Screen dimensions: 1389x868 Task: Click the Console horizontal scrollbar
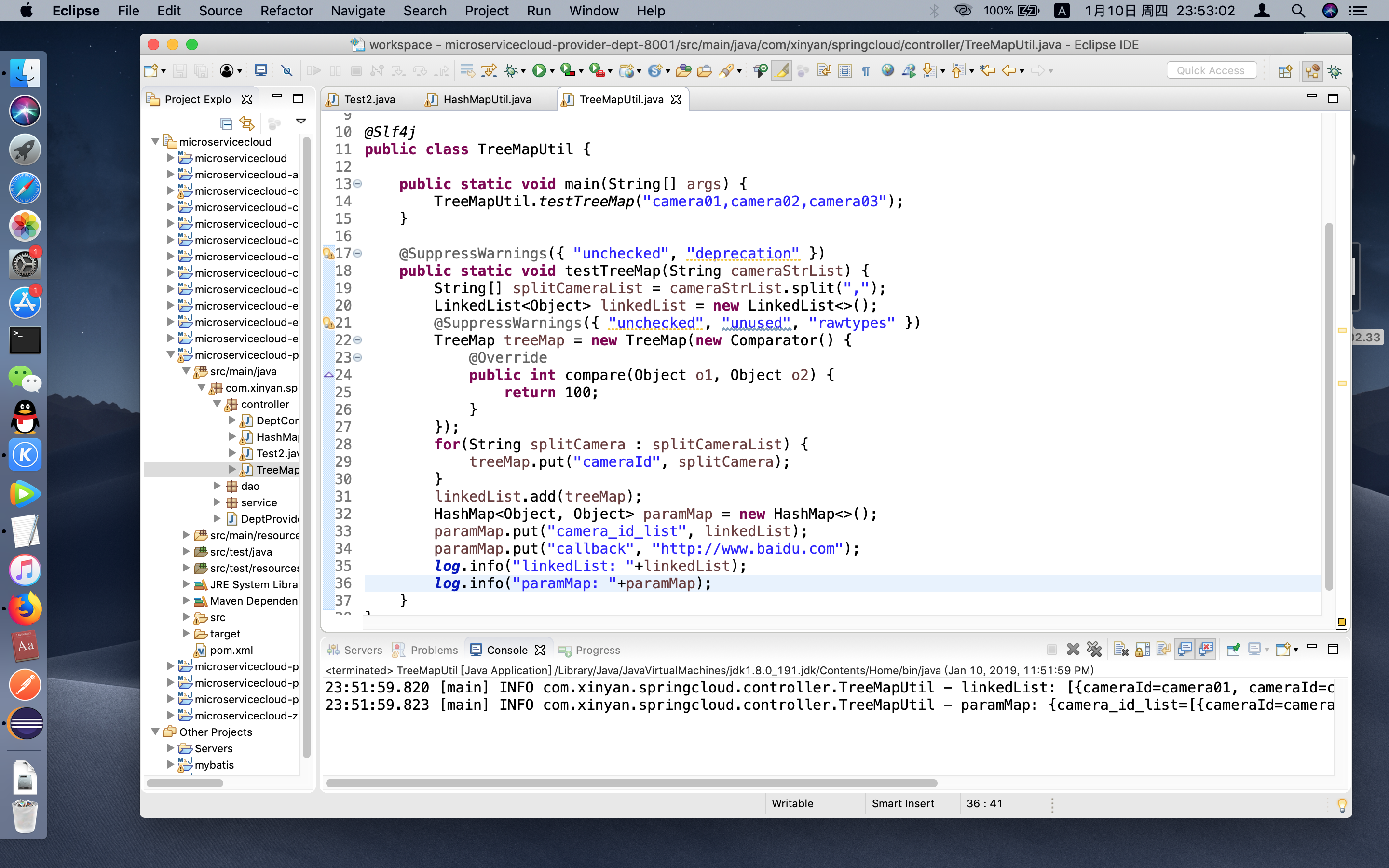(631, 783)
